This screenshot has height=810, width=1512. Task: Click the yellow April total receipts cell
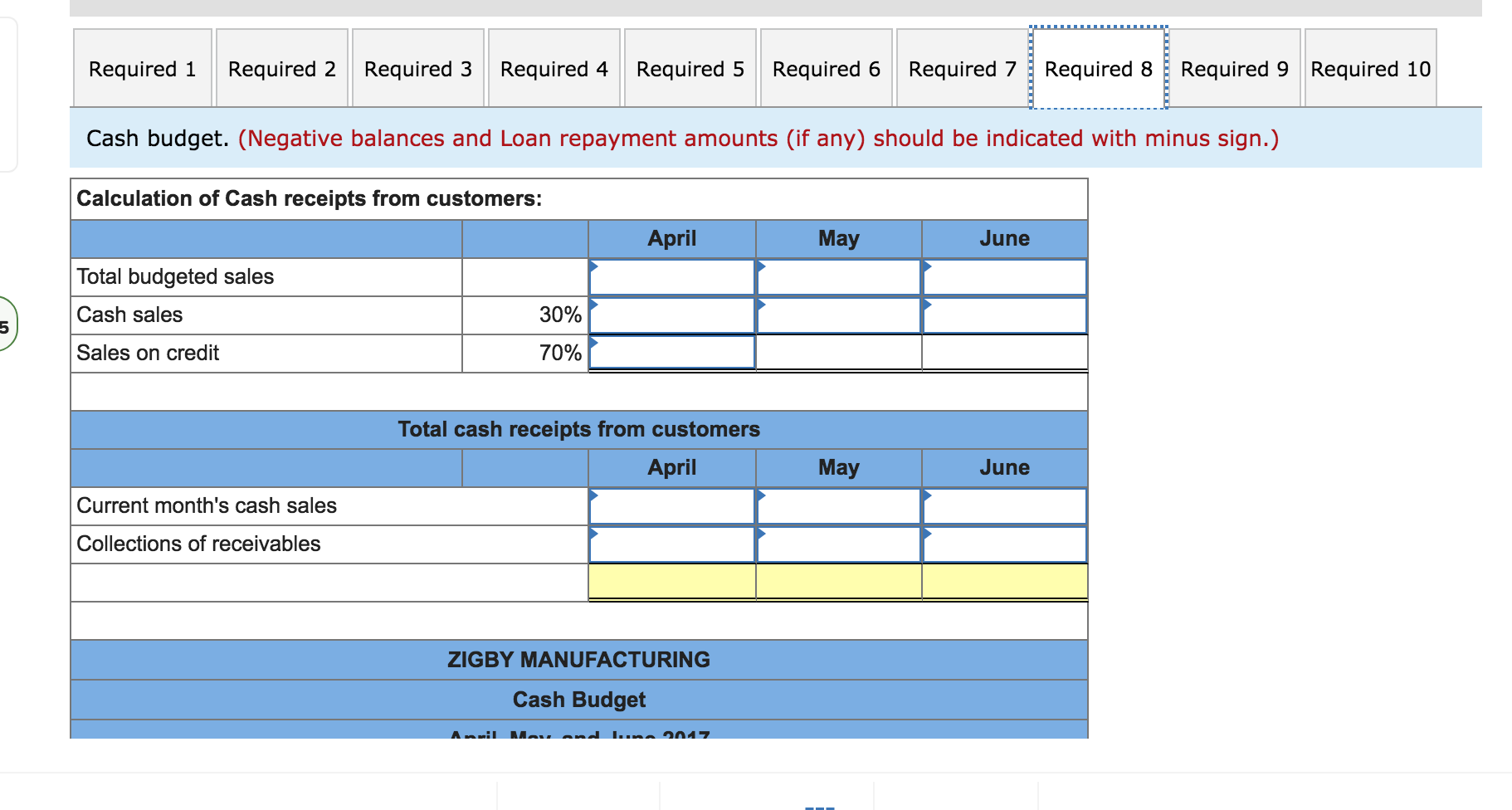coord(672,583)
